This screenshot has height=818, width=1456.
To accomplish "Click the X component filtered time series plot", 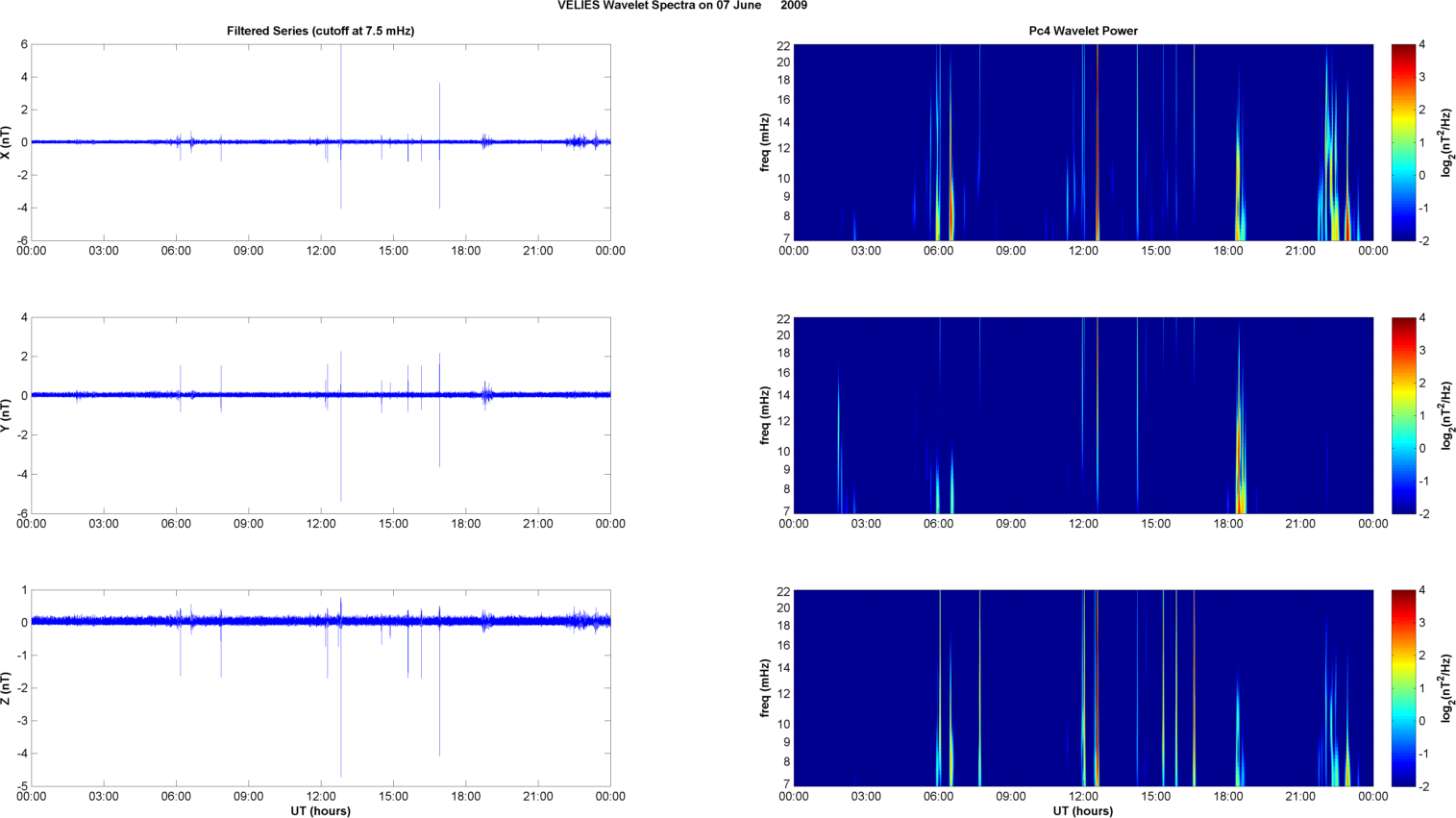I will point(320,142).
